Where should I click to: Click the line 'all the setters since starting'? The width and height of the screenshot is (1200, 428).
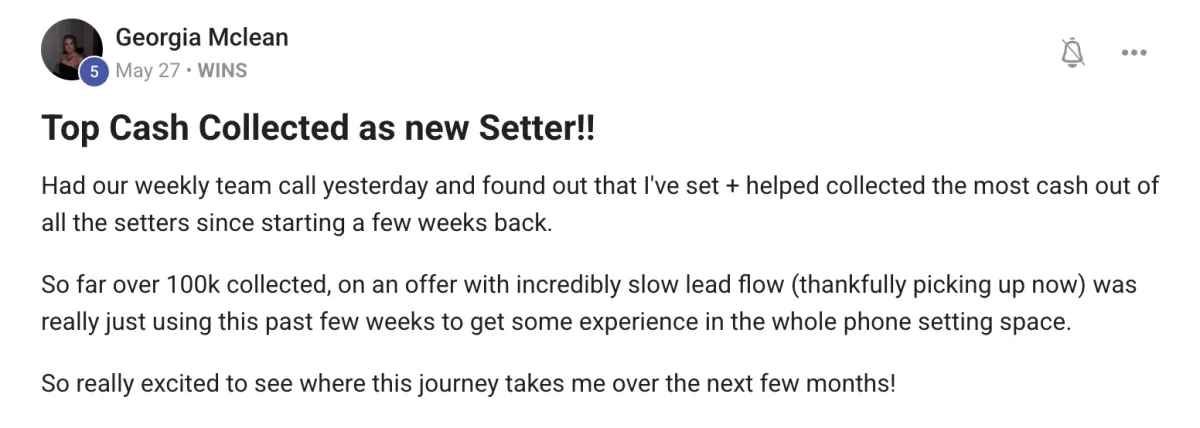(296, 222)
